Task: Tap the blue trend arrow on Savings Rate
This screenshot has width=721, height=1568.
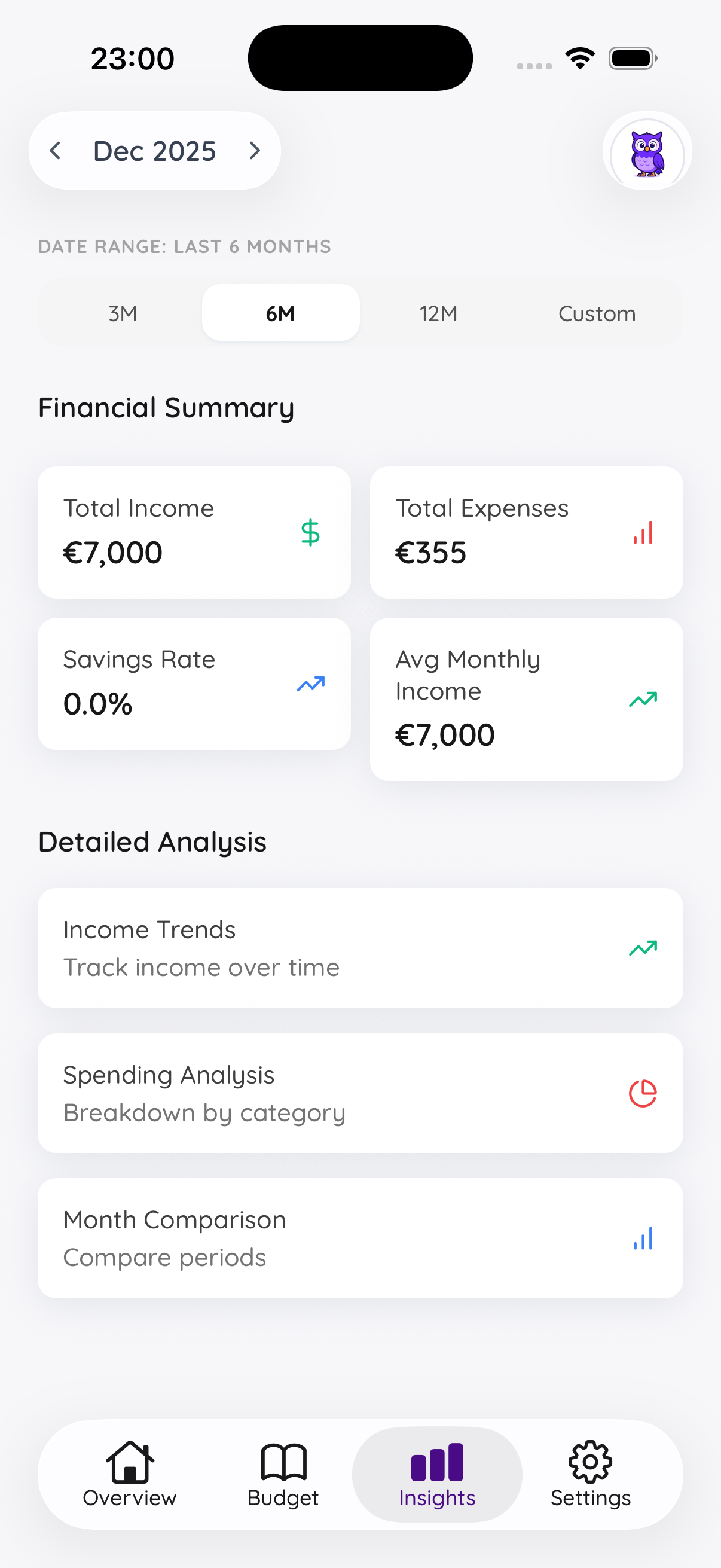Action: tap(310, 684)
